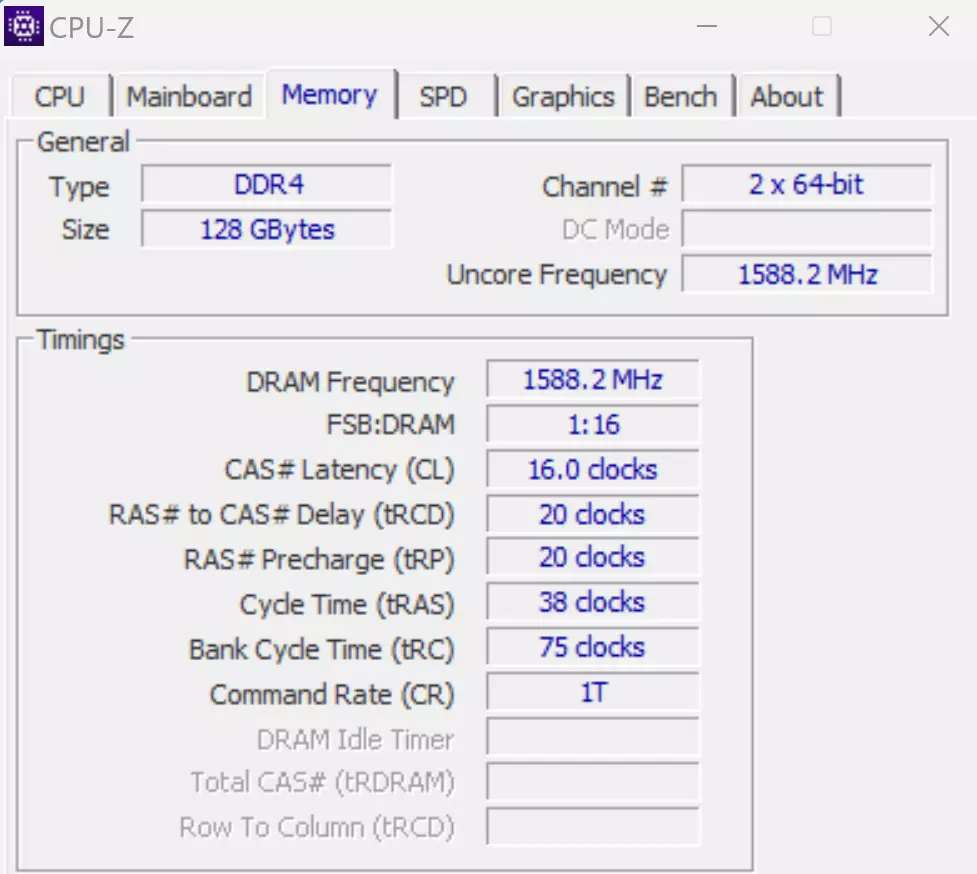This screenshot has width=977, height=874.
Task: Click the empty DRAM Idle Timer field
Action: pyautogui.click(x=593, y=736)
